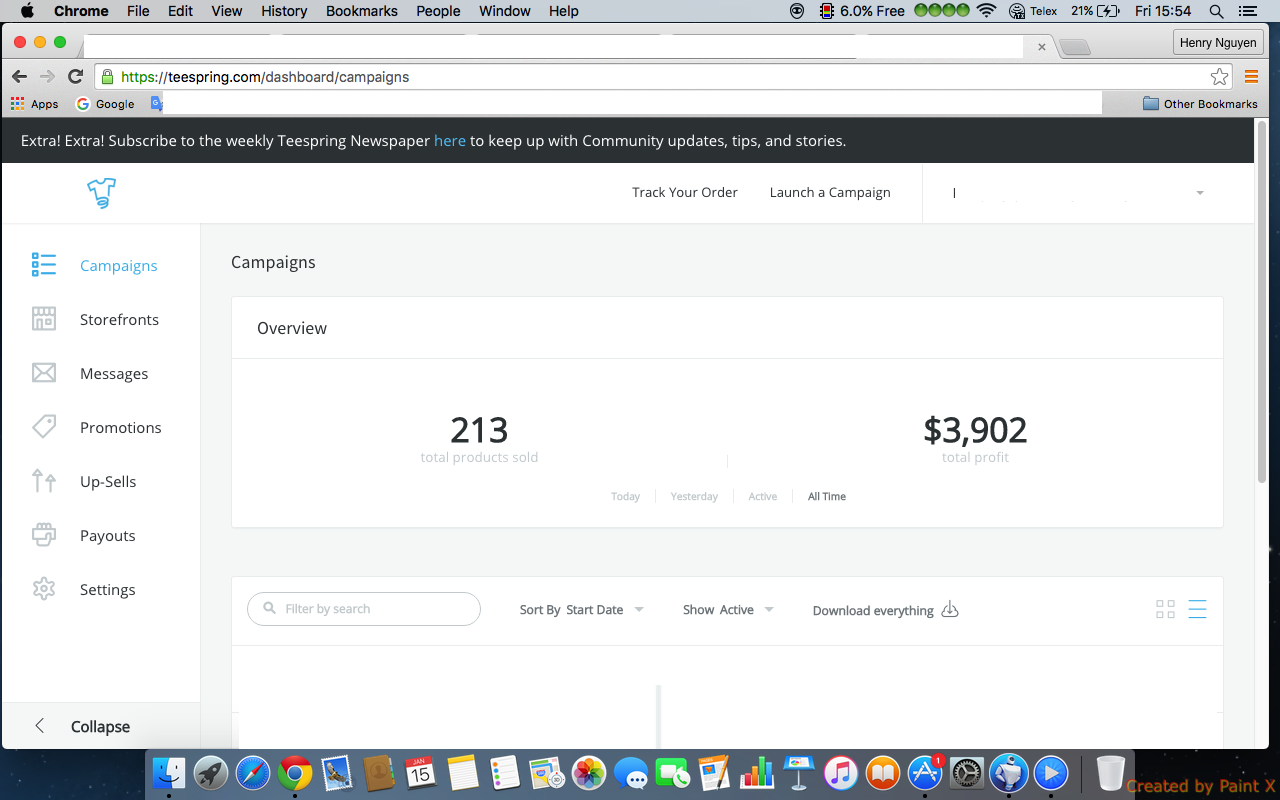Reload the Teespring page
Viewport: 1280px width, 800px height.
[x=75, y=77]
